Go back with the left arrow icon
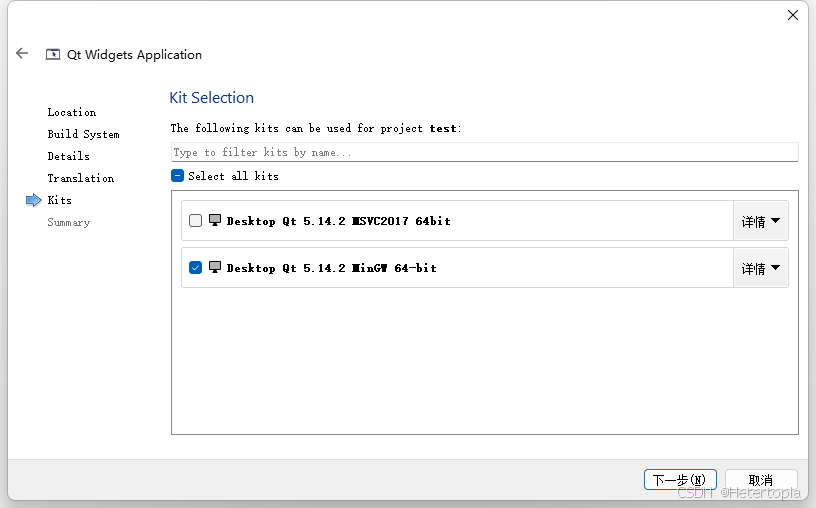Viewport: 816px width, 508px height. [22, 53]
